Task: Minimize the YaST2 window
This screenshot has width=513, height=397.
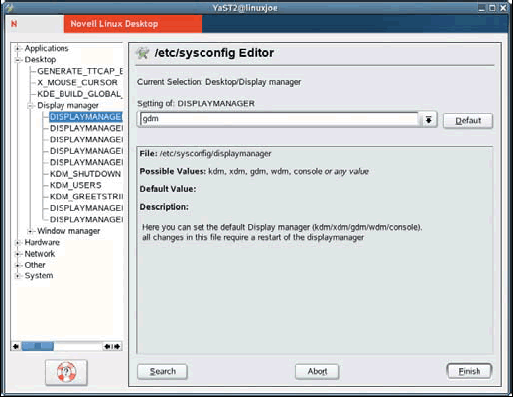Action: click(481, 8)
